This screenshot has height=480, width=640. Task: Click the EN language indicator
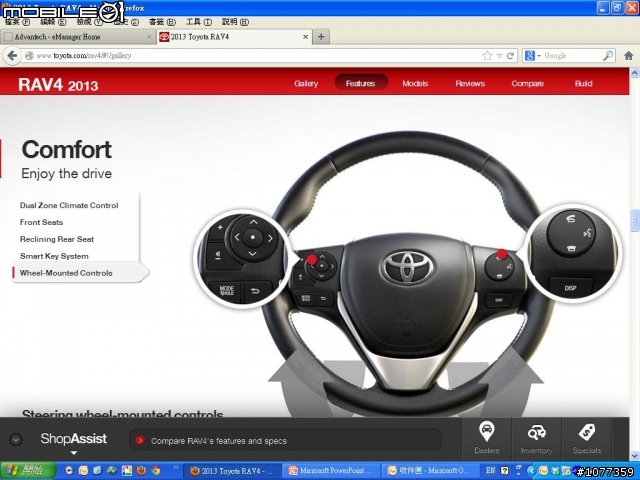(x=491, y=471)
